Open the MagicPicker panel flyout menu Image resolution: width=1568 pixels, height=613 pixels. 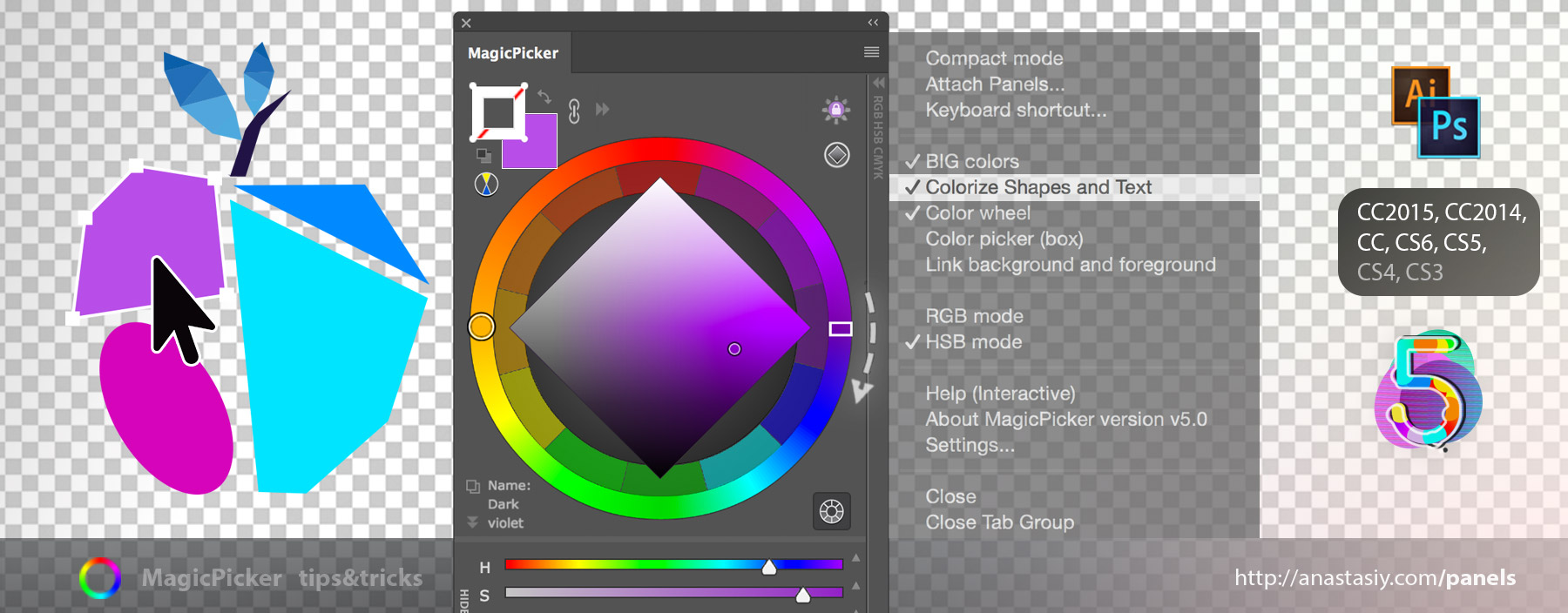871,52
